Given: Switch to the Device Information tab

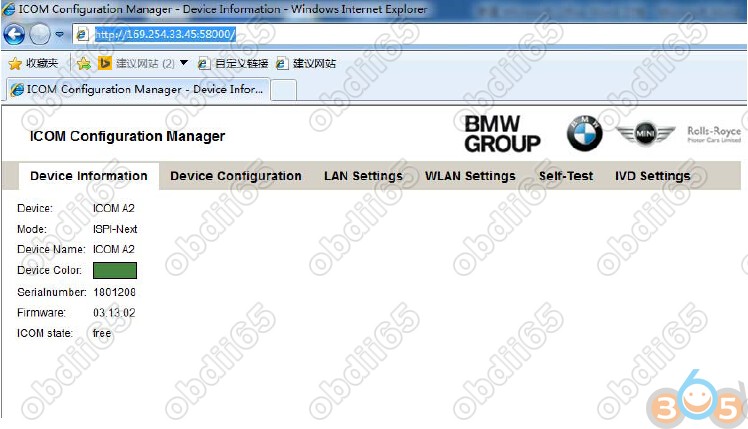Looking at the screenshot, I should [89, 176].
